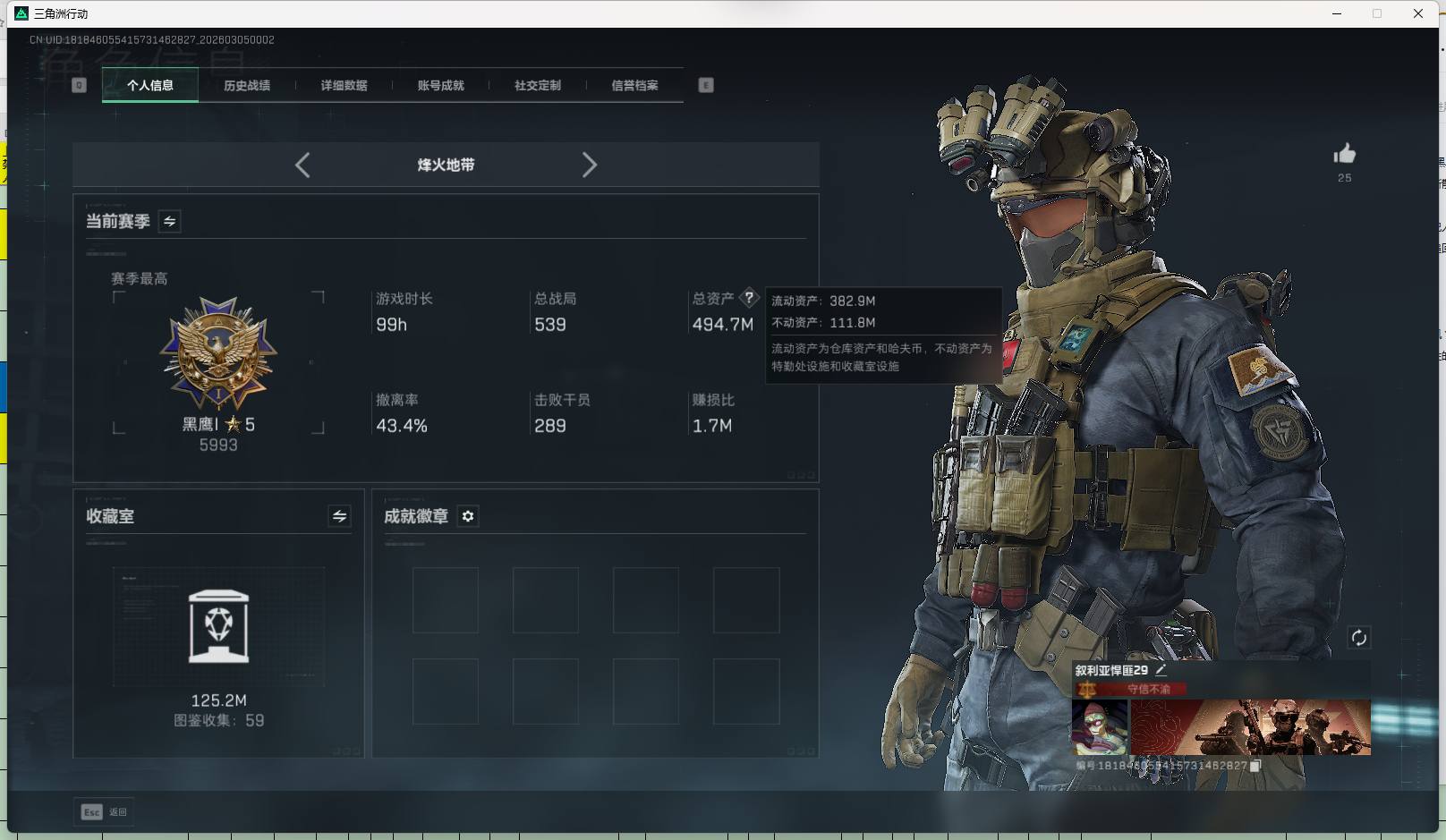Screen dimensions: 1446x840
Task: Click the 黑鹰 rank badge emblem
Action: (x=218, y=353)
